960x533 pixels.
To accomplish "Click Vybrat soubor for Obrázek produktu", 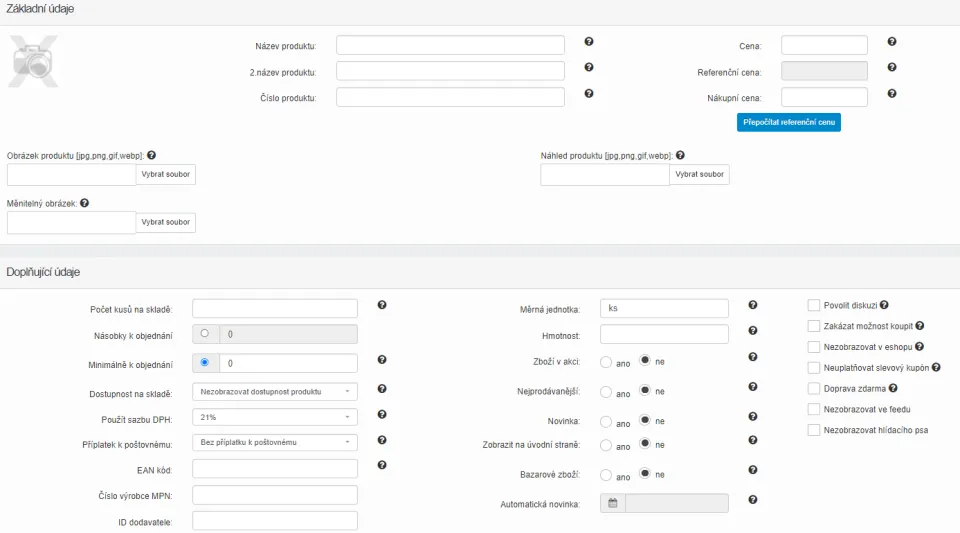I will coord(165,174).
